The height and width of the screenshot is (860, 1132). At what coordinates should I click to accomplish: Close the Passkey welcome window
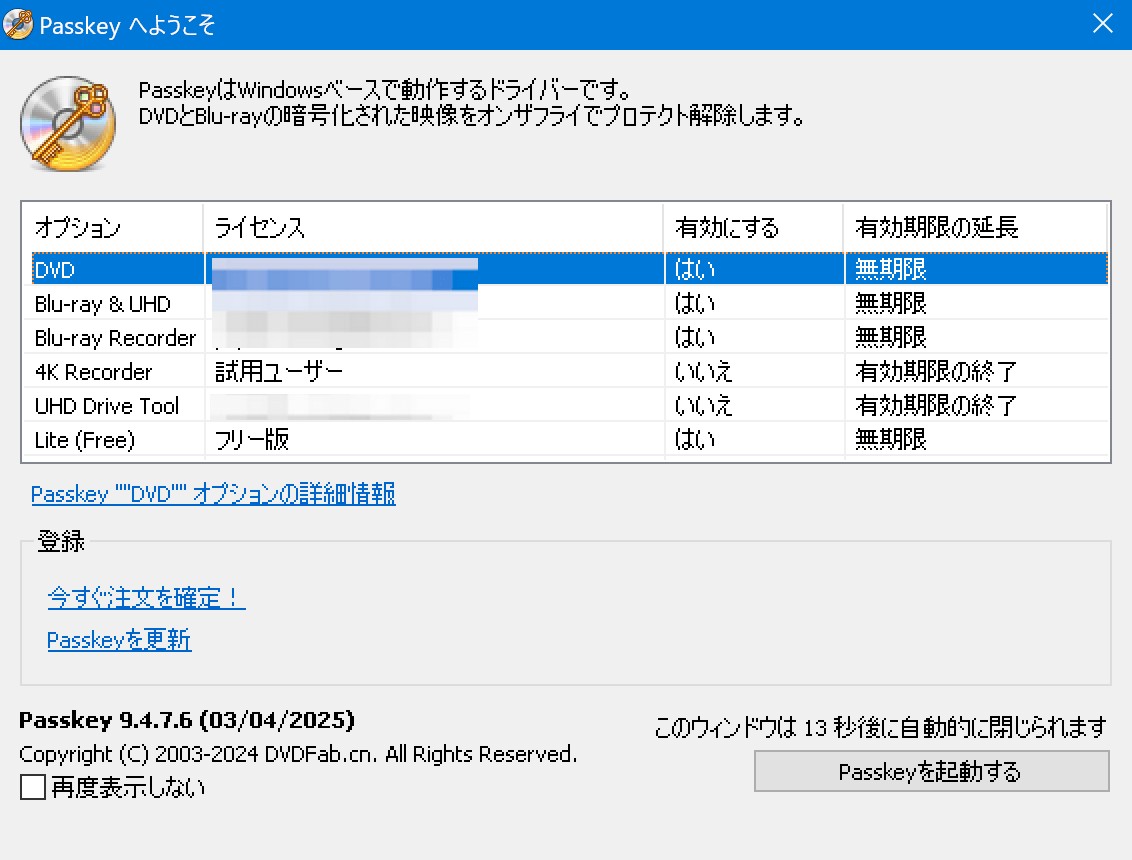[x=1102, y=24]
